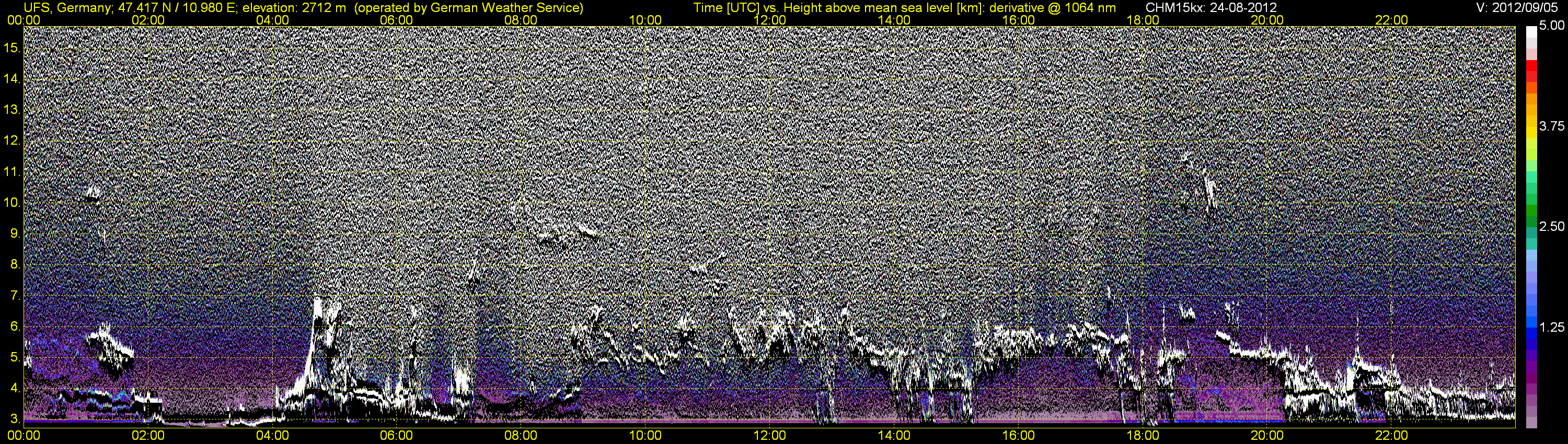1568x444 pixels.
Task: Select the 22:00 label on the upper time axis
Action: pyautogui.click(x=1391, y=20)
